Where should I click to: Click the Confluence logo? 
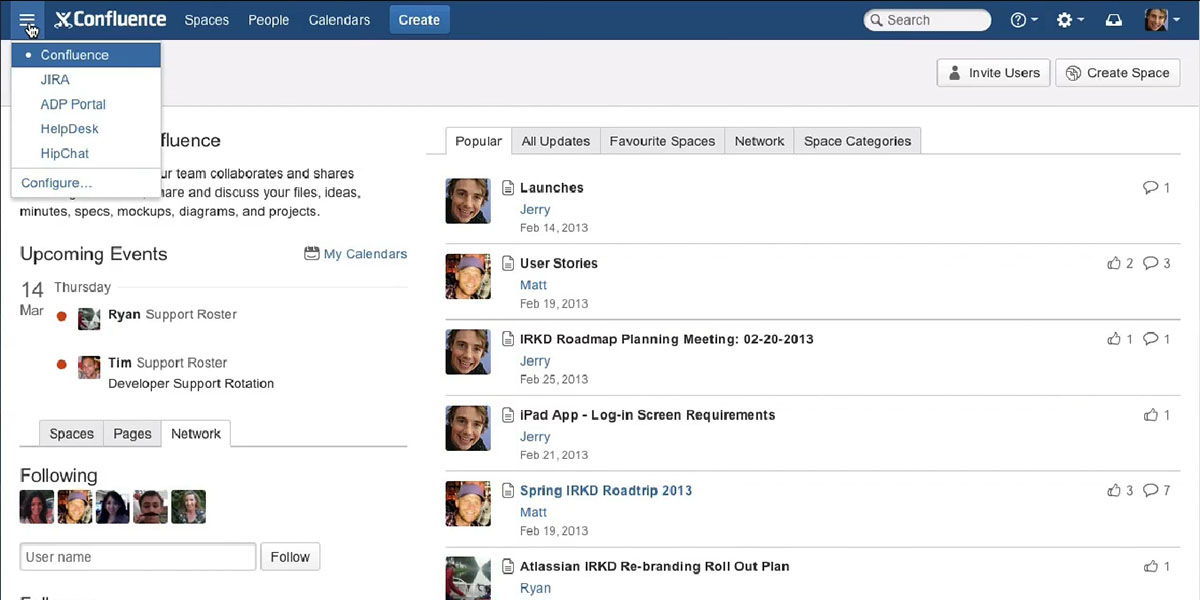point(110,20)
